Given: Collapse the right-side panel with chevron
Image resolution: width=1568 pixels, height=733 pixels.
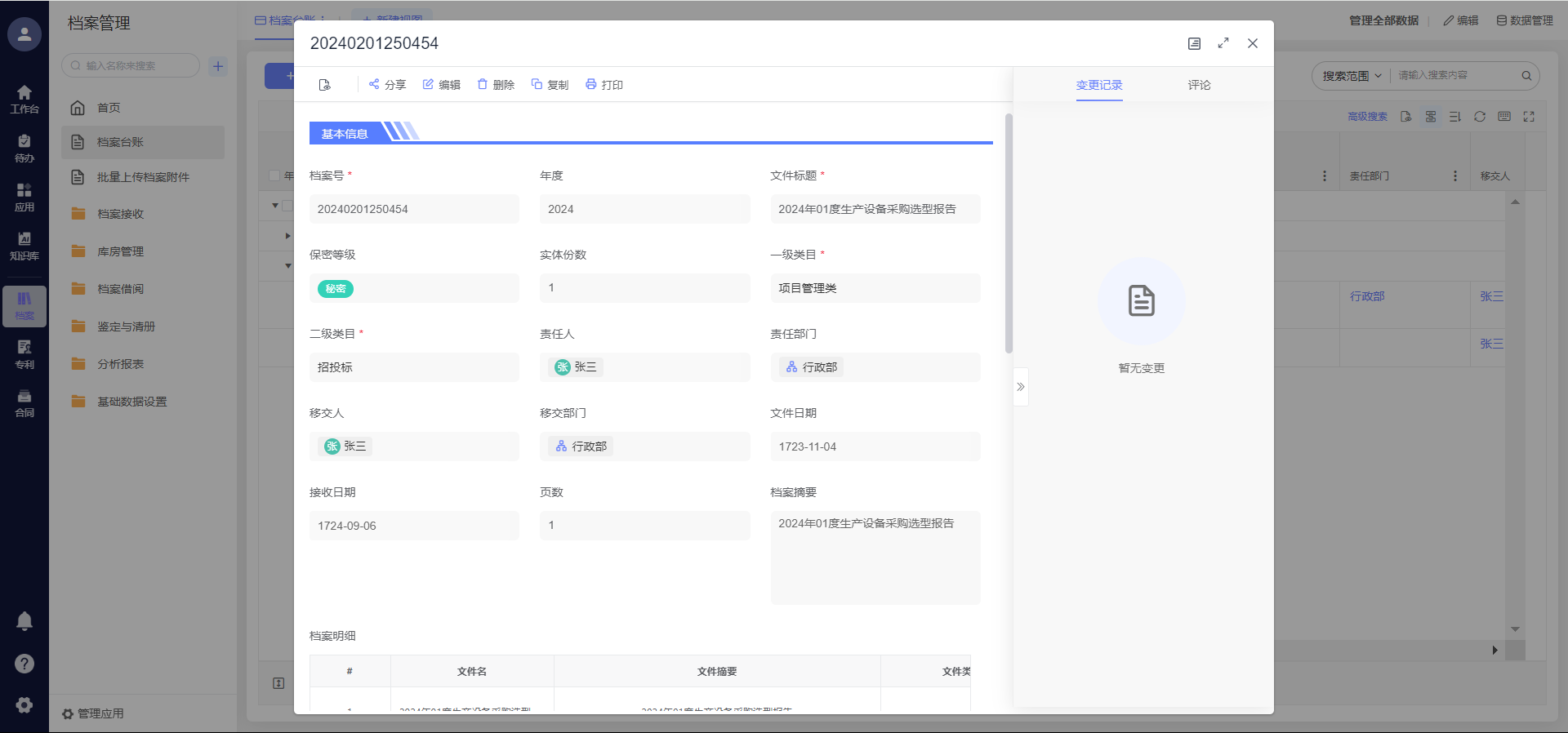Looking at the screenshot, I should [x=1021, y=387].
